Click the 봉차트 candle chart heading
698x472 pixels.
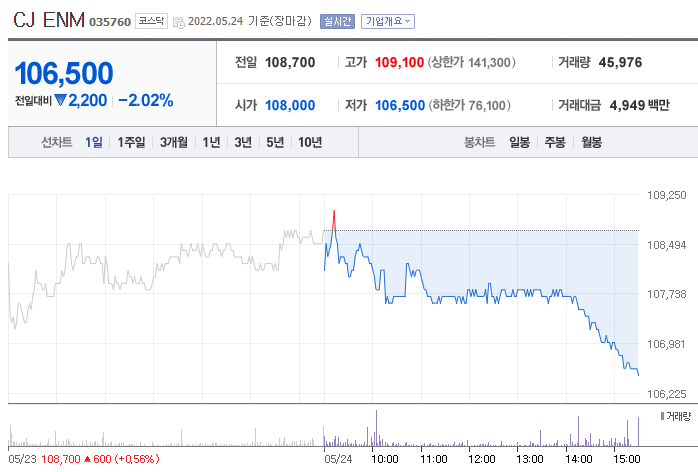tap(479, 142)
